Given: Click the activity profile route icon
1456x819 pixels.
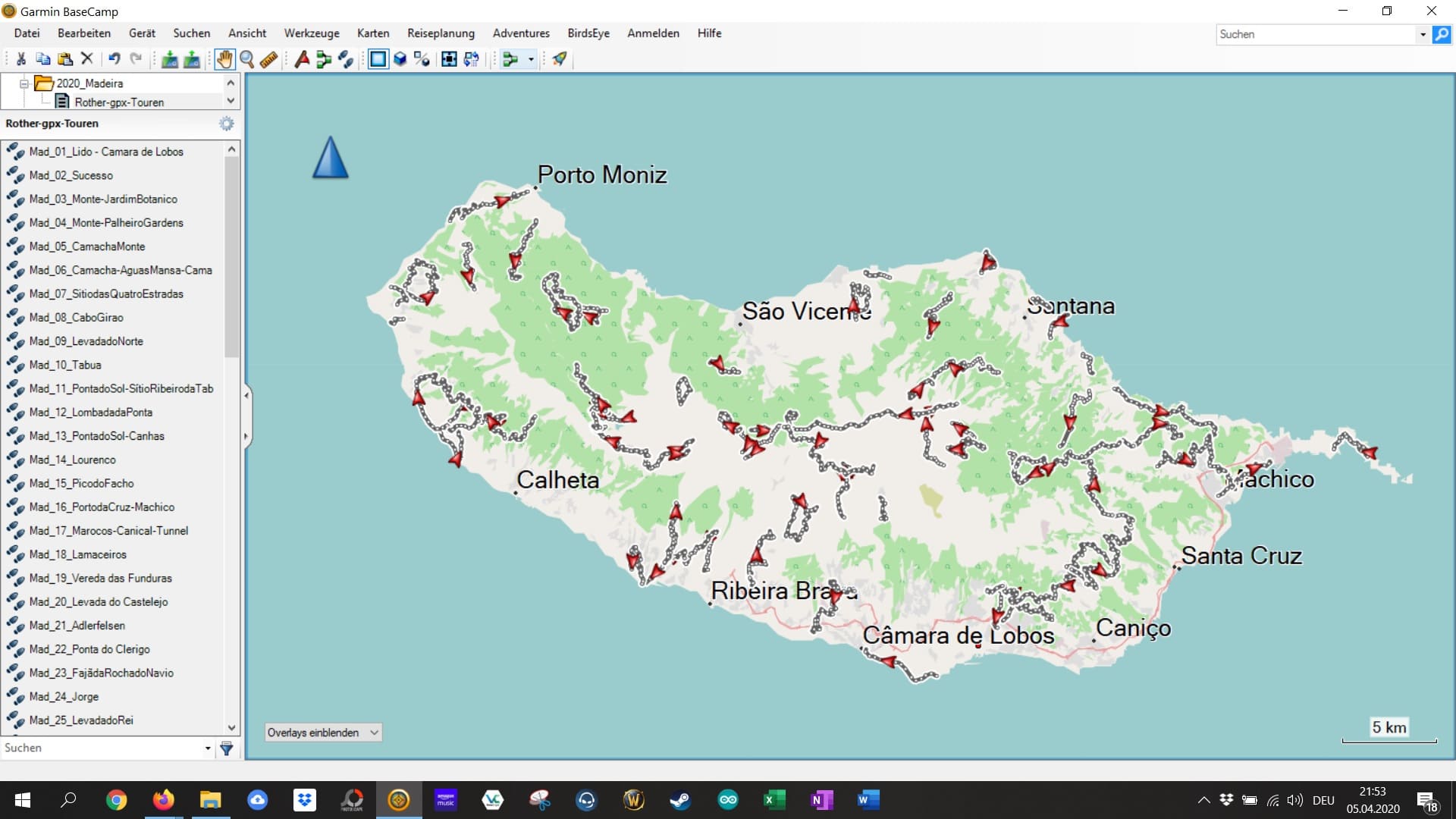Looking at the screenshot, I should 510,59.
